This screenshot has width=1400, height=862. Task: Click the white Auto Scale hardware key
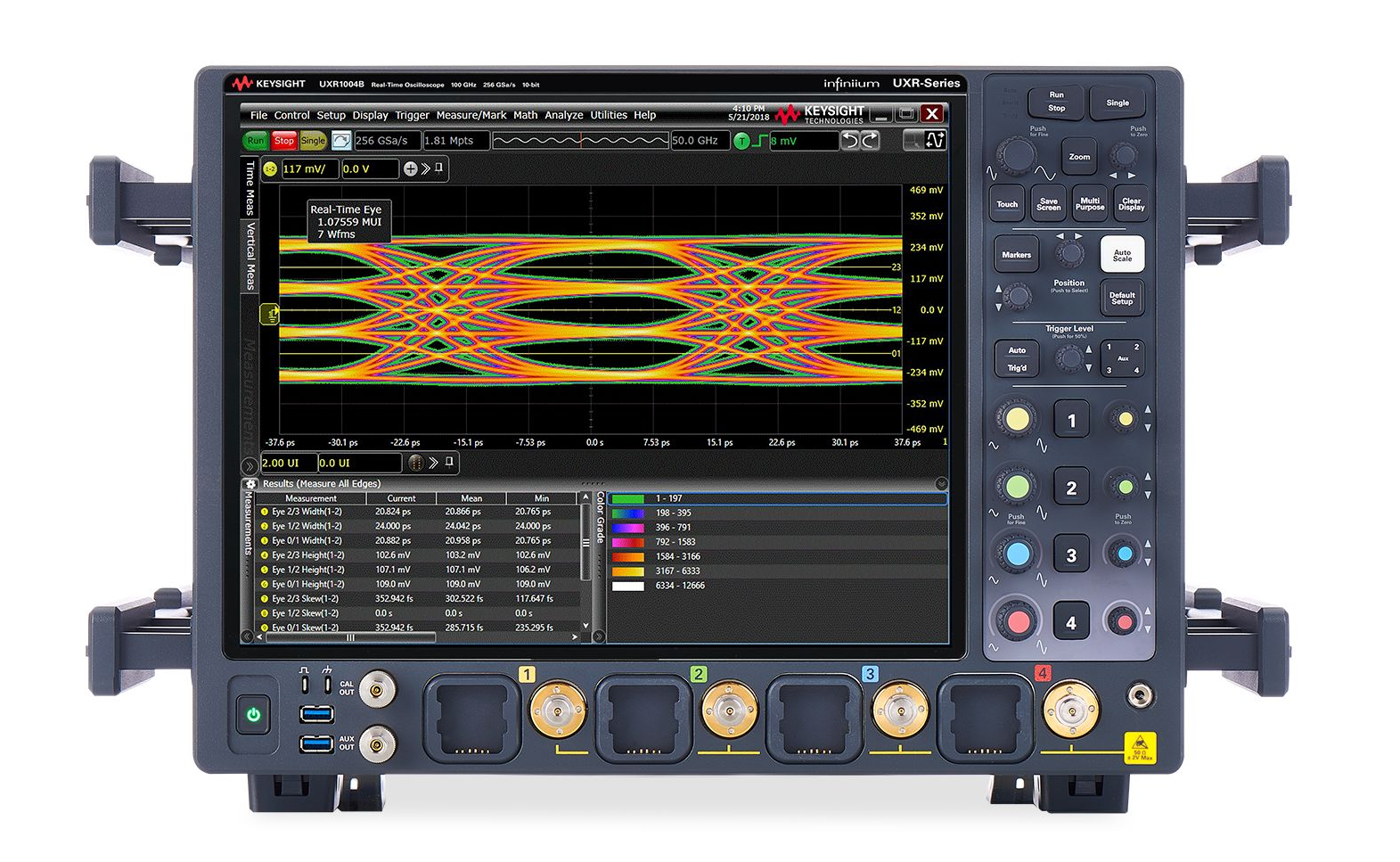click(1122, 255)
